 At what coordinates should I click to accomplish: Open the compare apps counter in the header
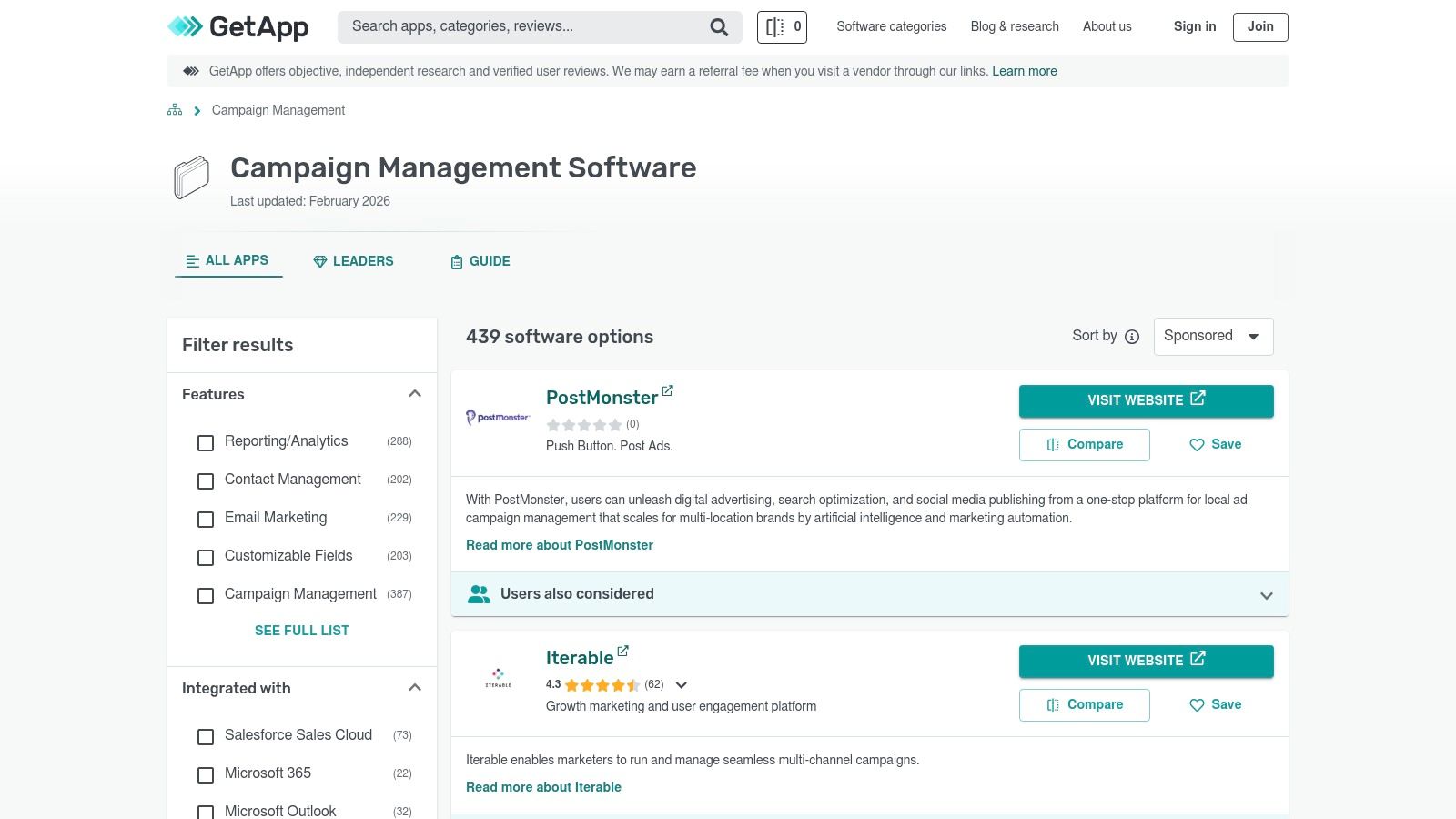781,26
